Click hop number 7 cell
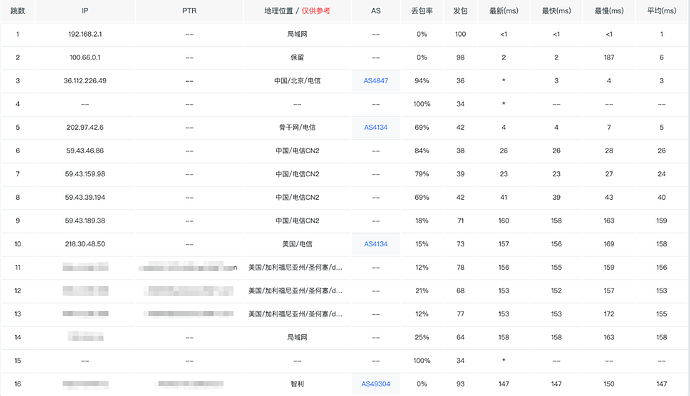The width and height of the screenshot is (690, 396). pos(18,174)
